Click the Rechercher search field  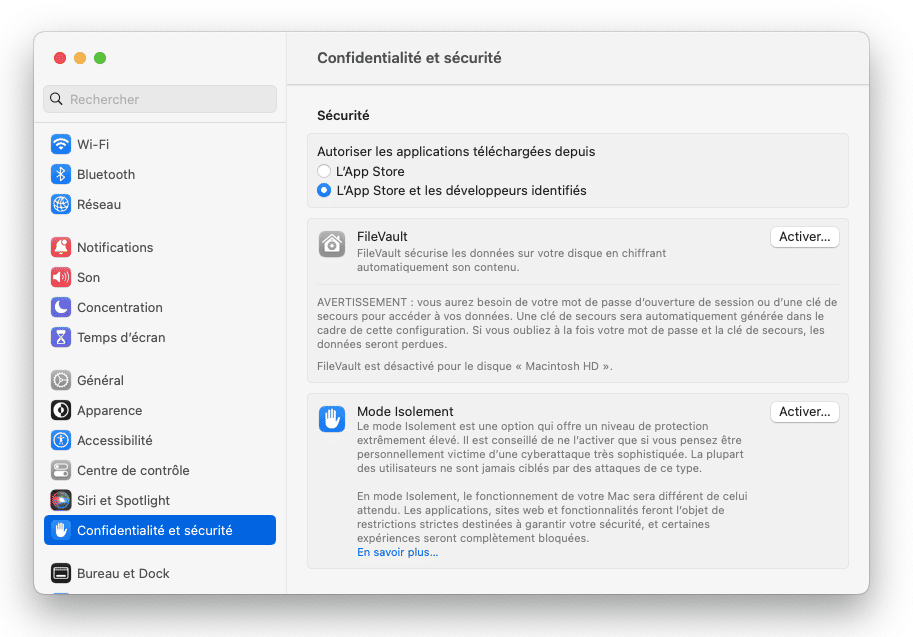point(160,99)
